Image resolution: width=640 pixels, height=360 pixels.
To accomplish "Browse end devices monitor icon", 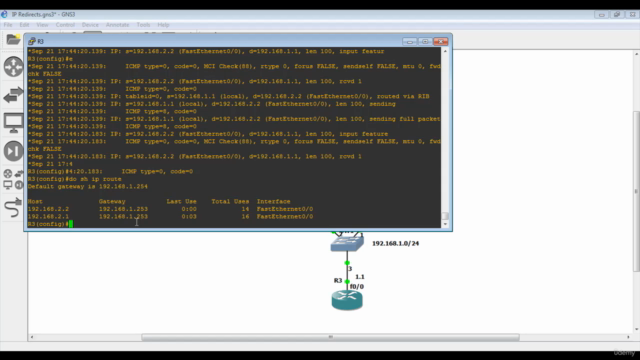I will pos(13,123).
